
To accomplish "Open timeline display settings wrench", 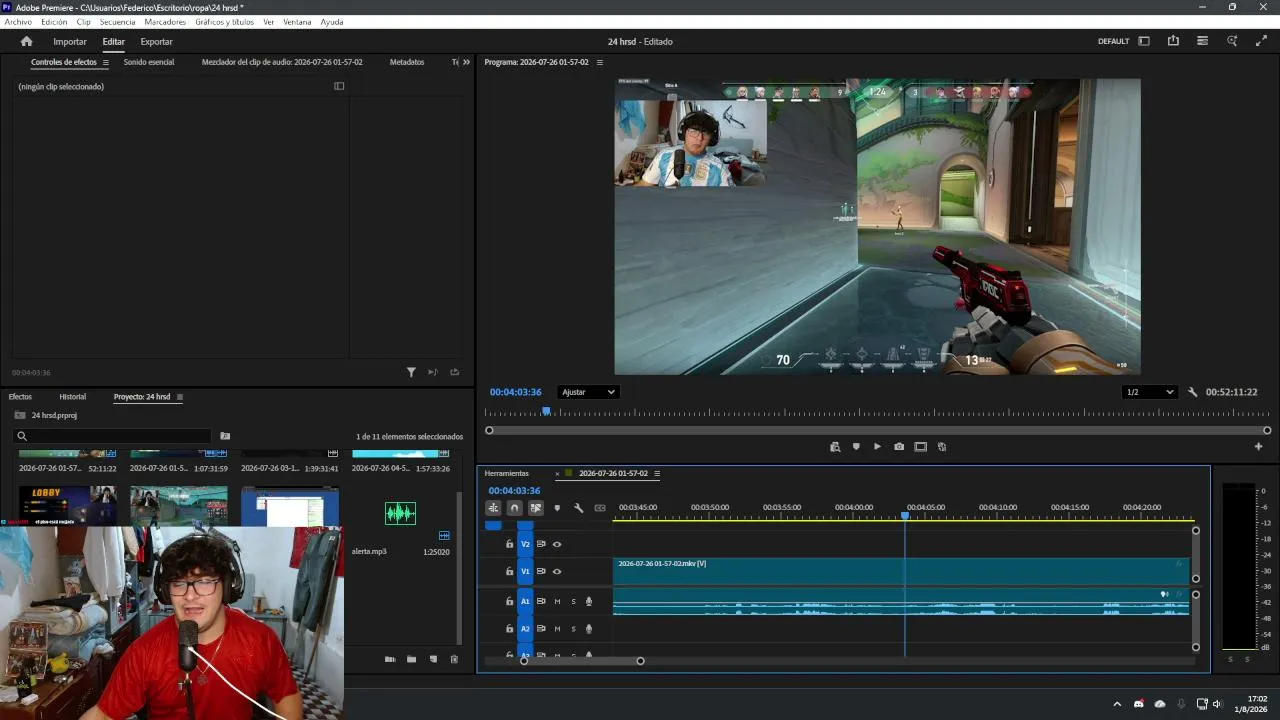I will 578,508.
